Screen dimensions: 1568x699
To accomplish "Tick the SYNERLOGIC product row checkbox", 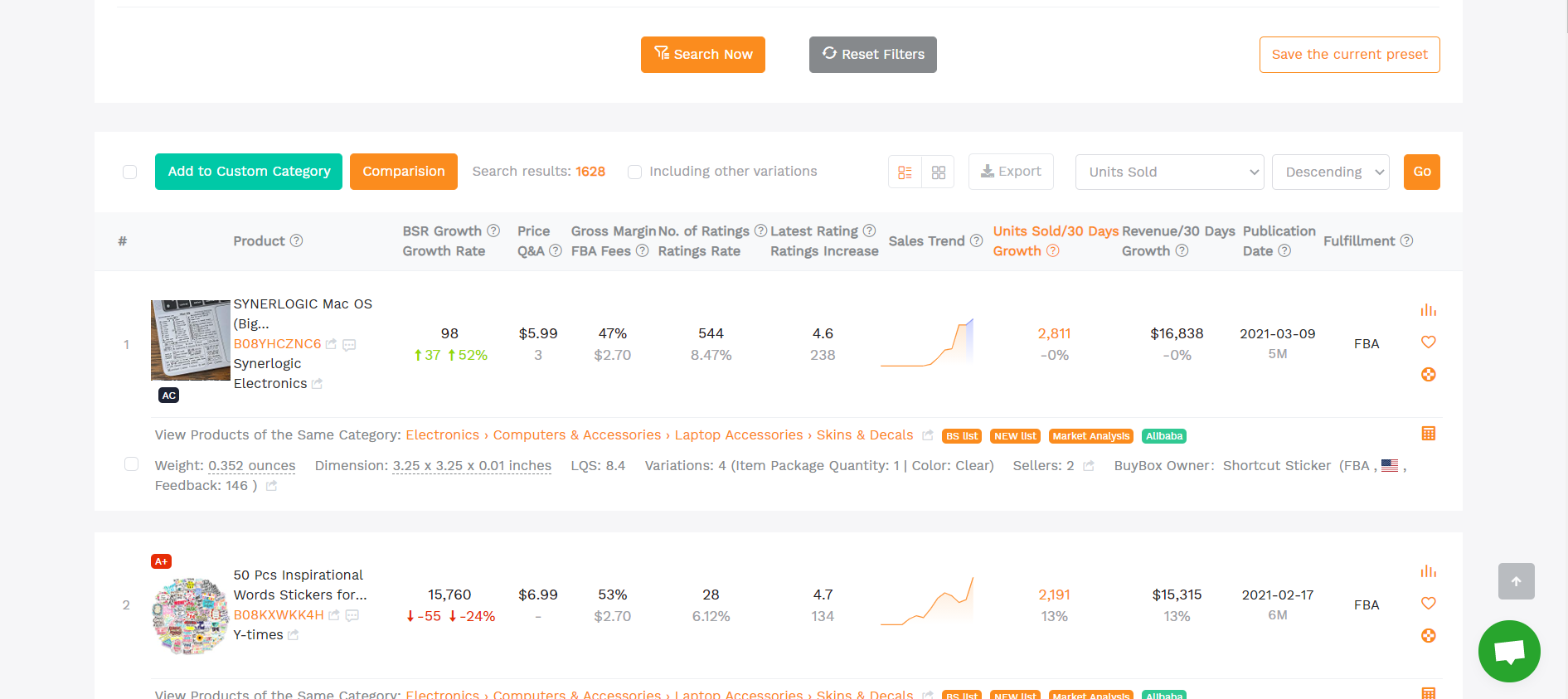I will 131,464.
